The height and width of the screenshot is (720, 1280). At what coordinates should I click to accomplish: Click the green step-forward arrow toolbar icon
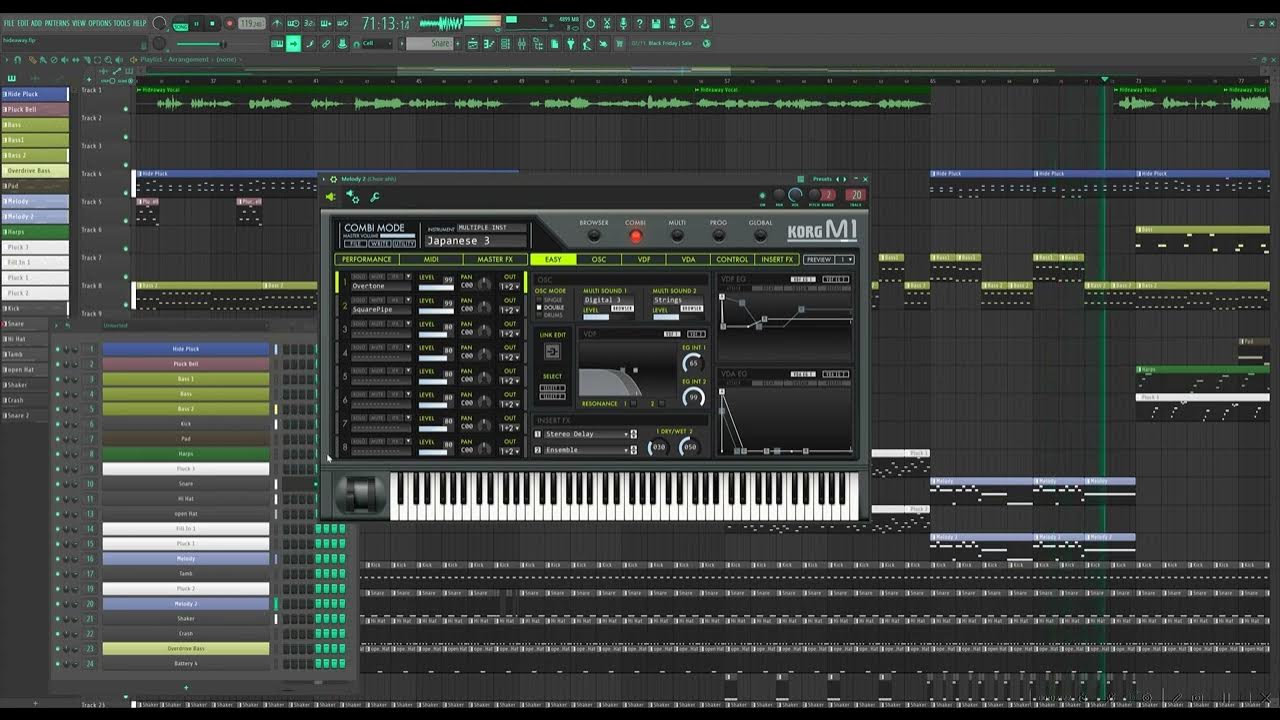click(x=293, y=43)
